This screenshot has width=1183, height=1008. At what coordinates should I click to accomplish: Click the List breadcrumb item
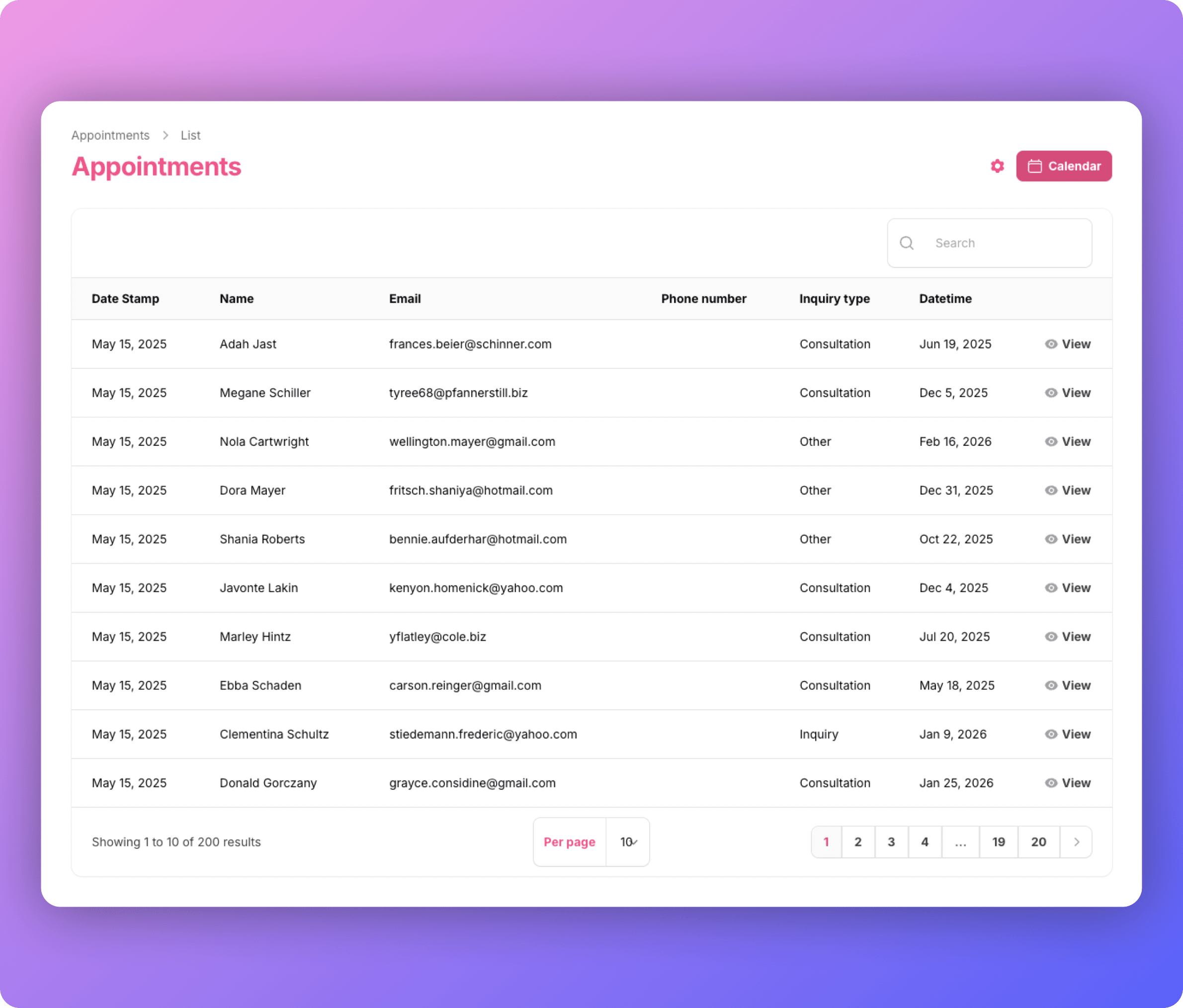pyautogui.click(x=191, y=135)
